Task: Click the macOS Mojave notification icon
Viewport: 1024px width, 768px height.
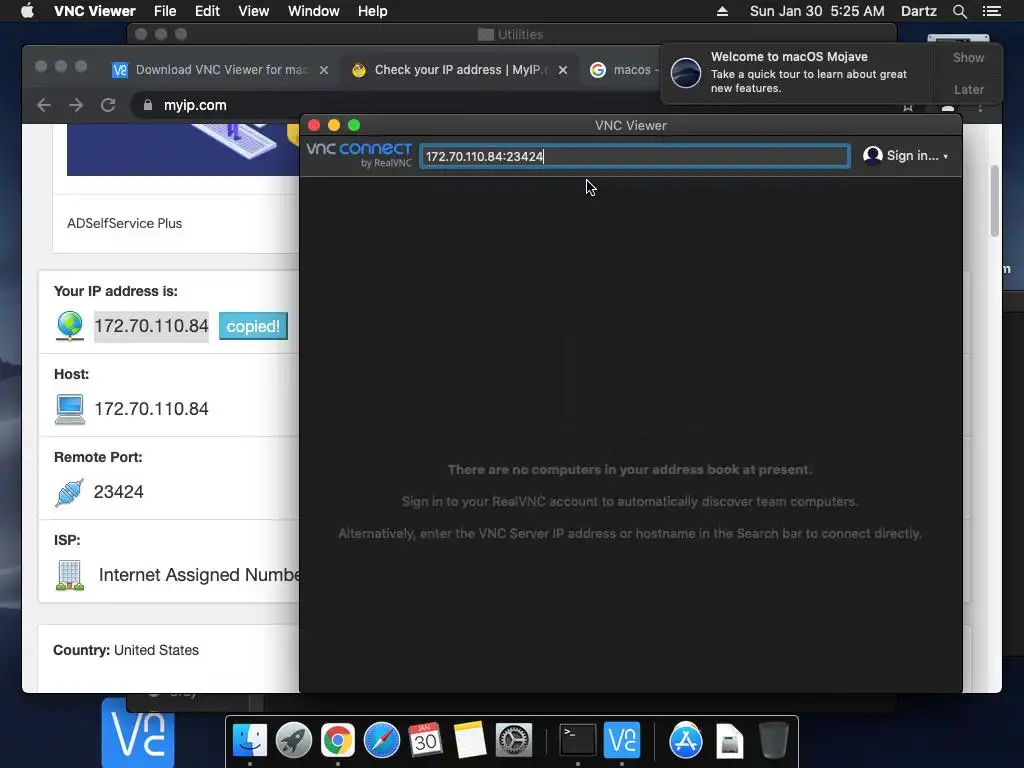Action: (686, 72)
